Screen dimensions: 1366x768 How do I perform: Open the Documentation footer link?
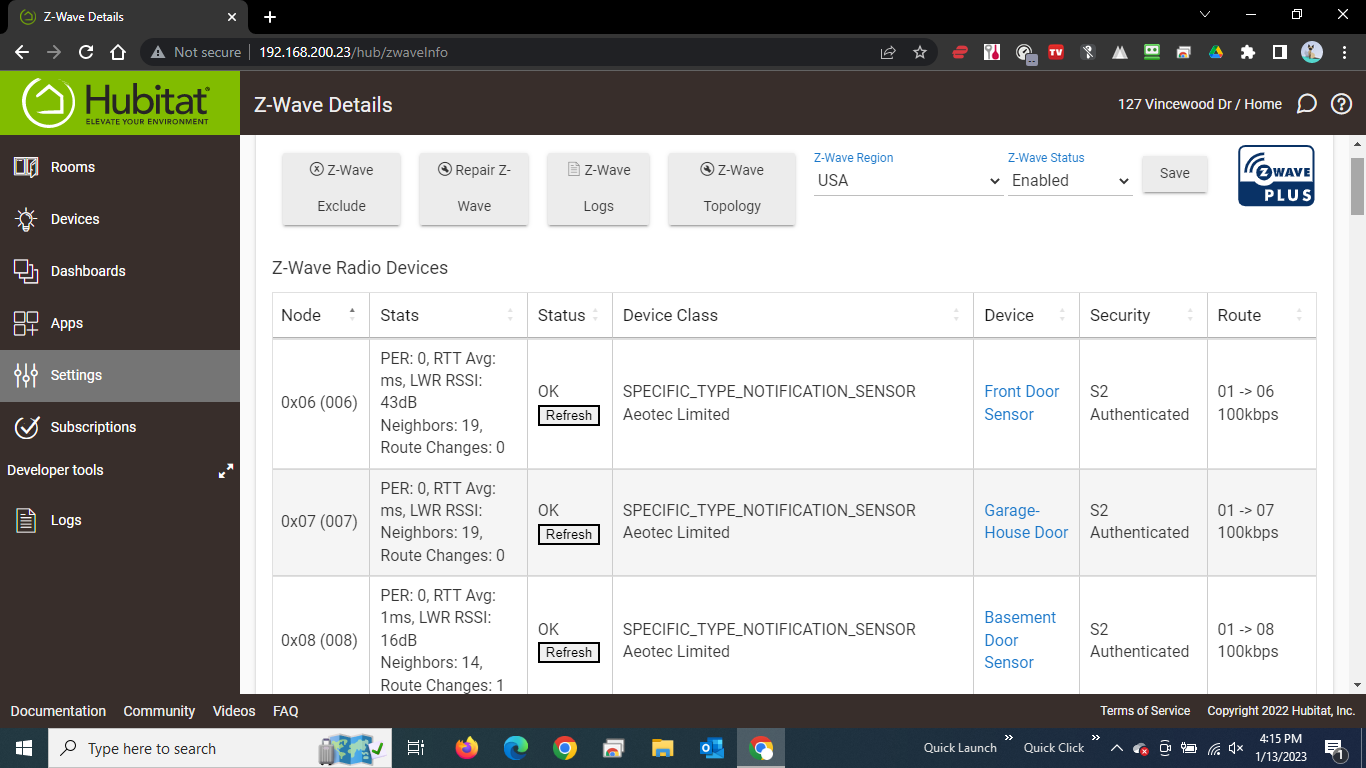58,711
